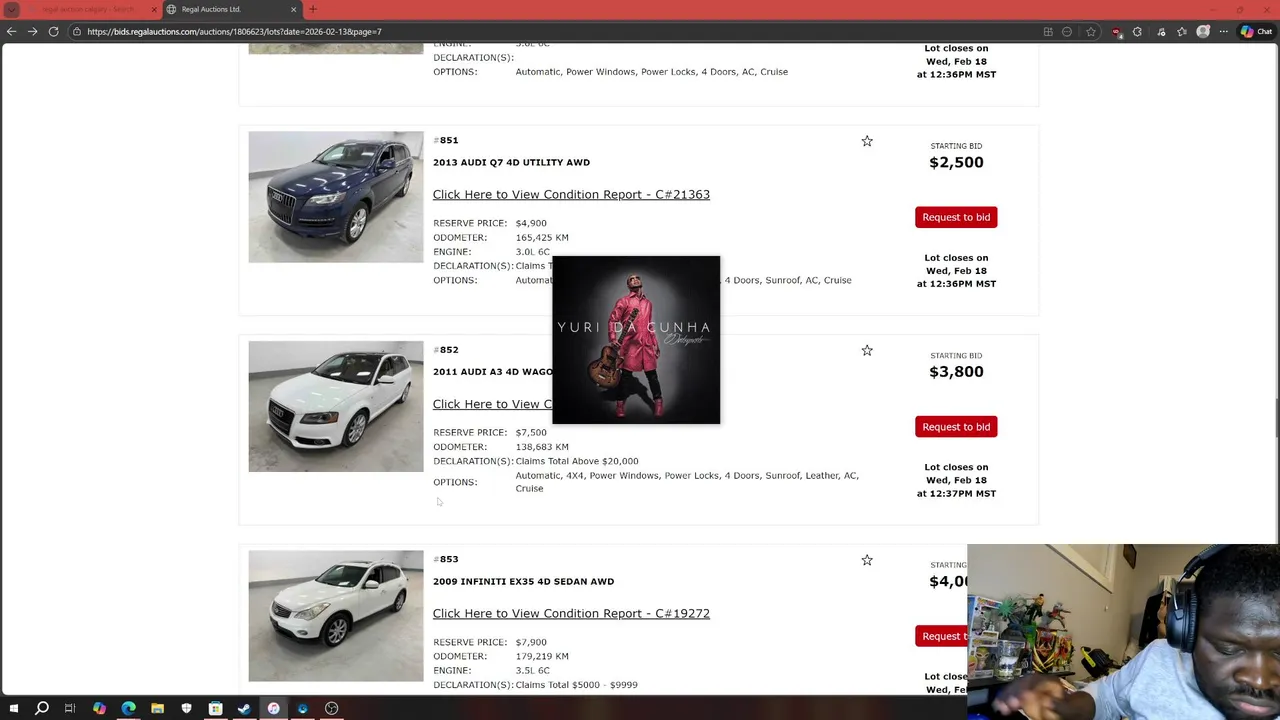Click Claims Total Above $20,000 declaration
Screen dimensions: 1280x720
click(x=577, y=461)
